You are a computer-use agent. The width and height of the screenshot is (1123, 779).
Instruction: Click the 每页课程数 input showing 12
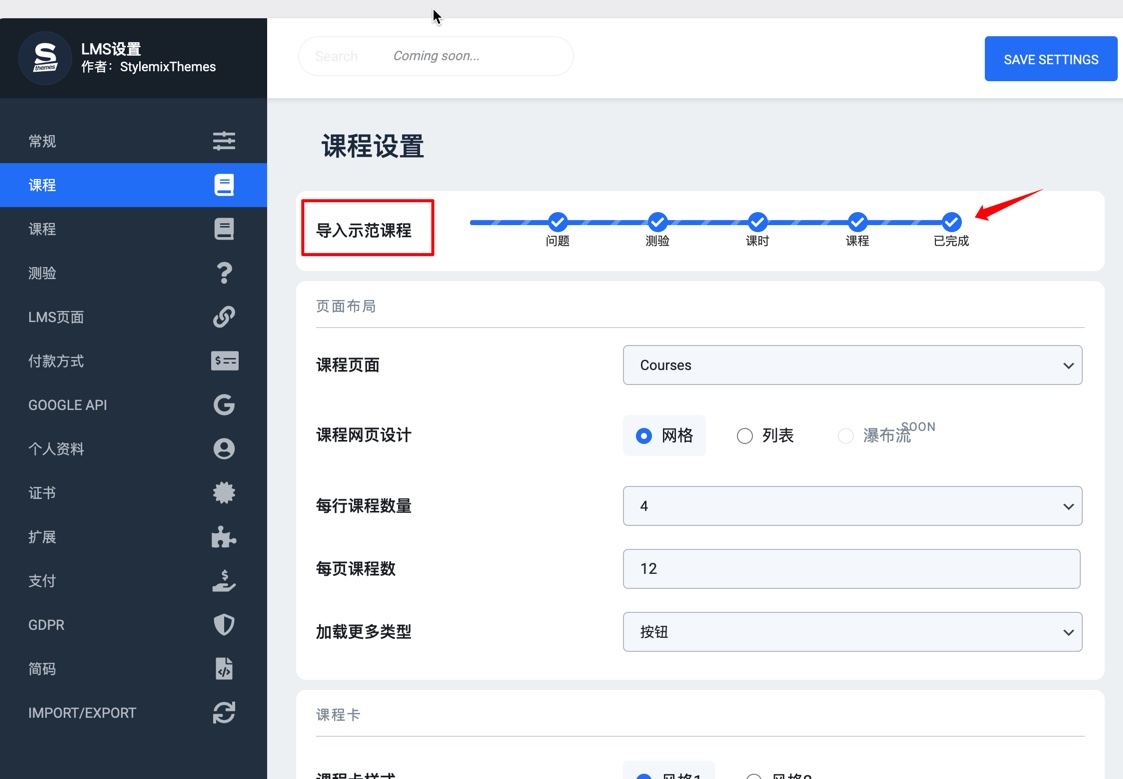(852, 568)
